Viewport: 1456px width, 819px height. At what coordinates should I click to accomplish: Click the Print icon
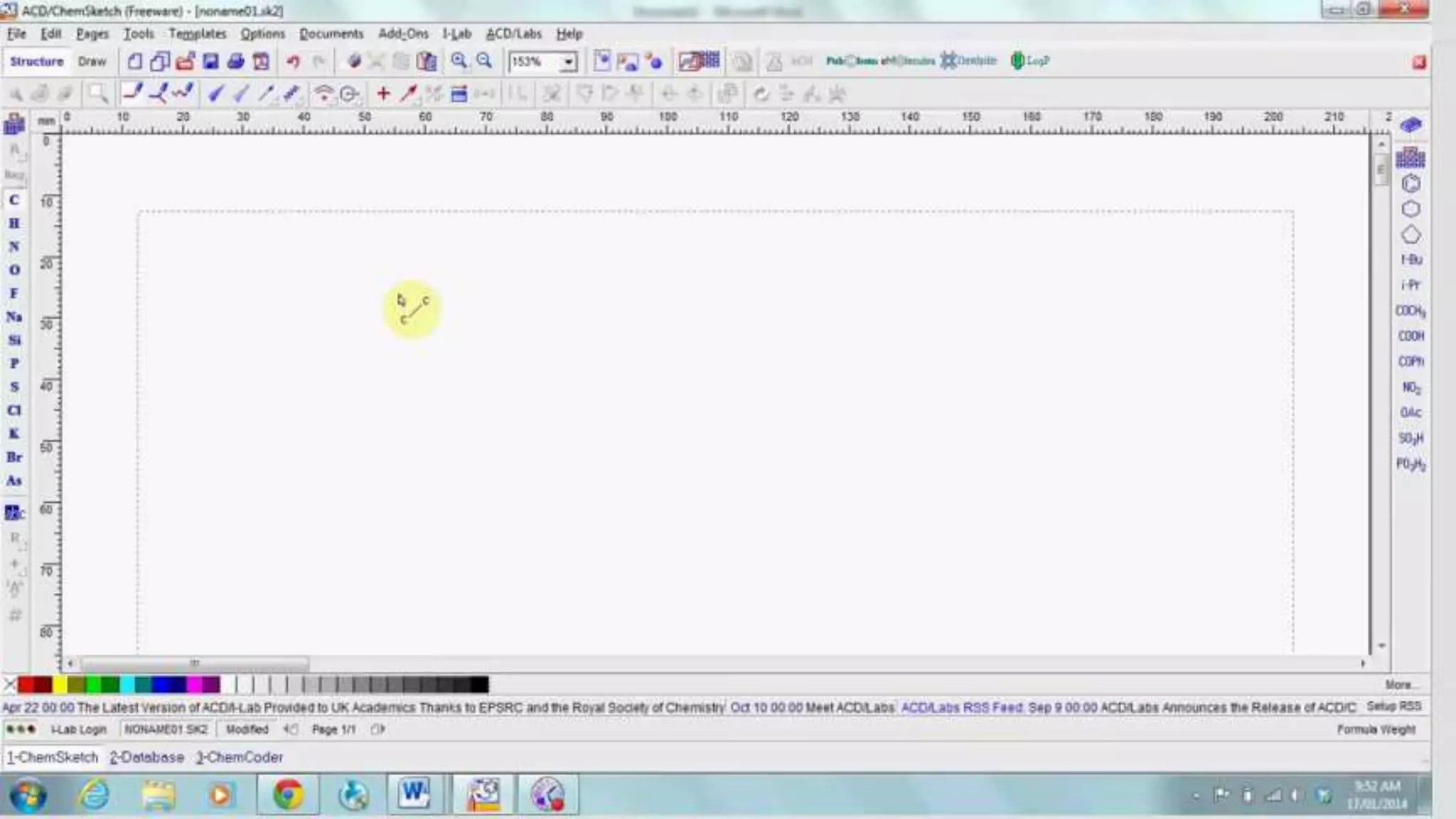click(x=235, y=62)
